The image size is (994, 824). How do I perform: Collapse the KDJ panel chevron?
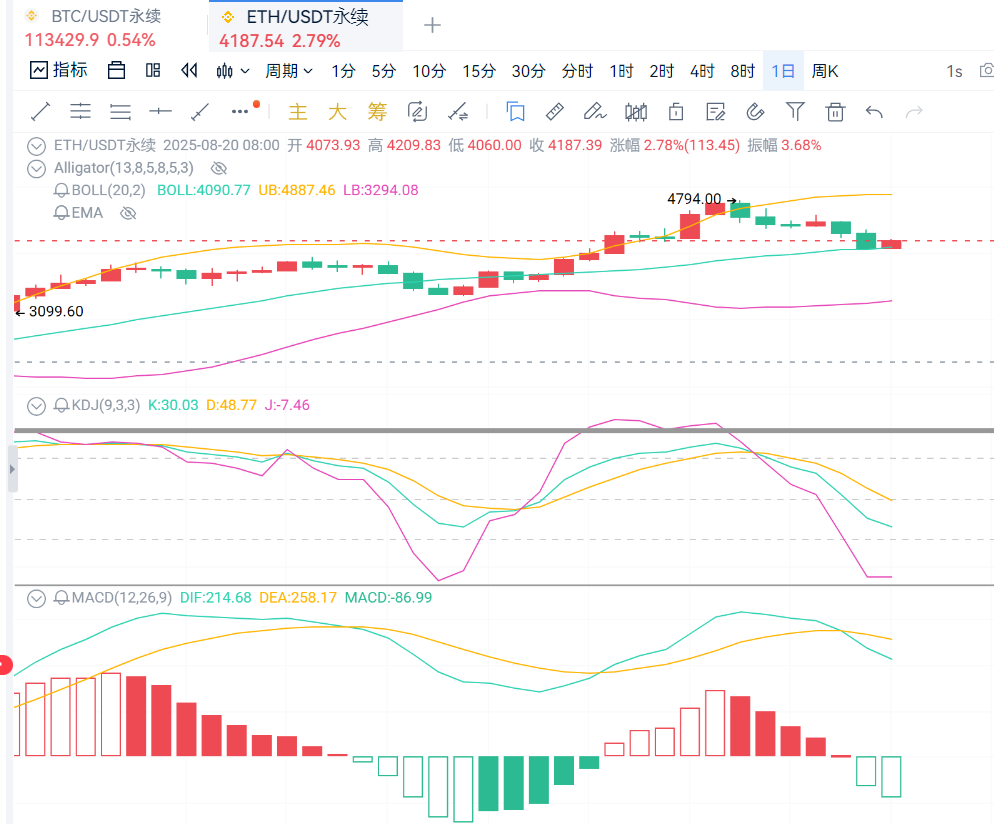point(36,406)
